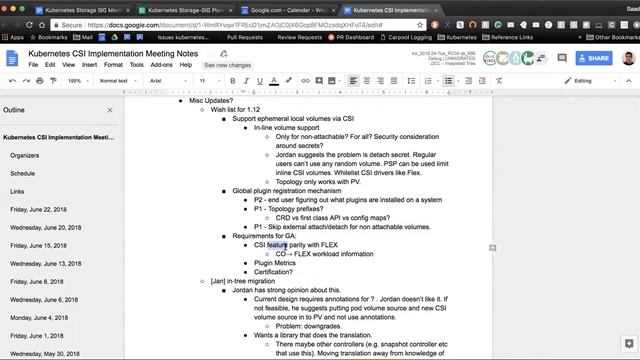This screenshot has height=360, width=640.
Task: Set the Justify align option
Action: coord(393,81)
